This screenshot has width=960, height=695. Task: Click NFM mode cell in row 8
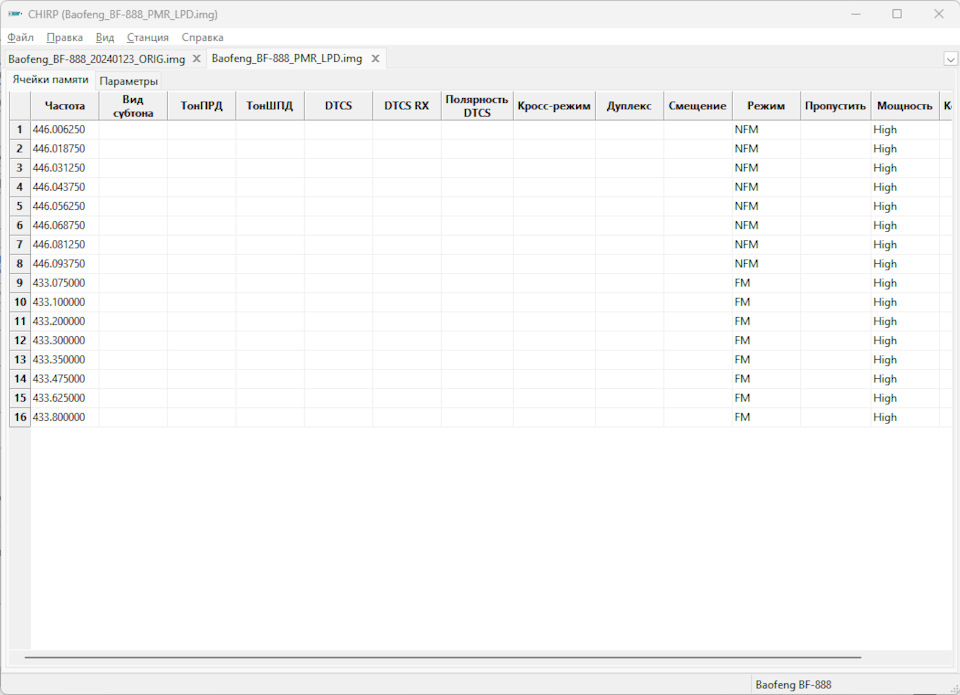(766, 264)
